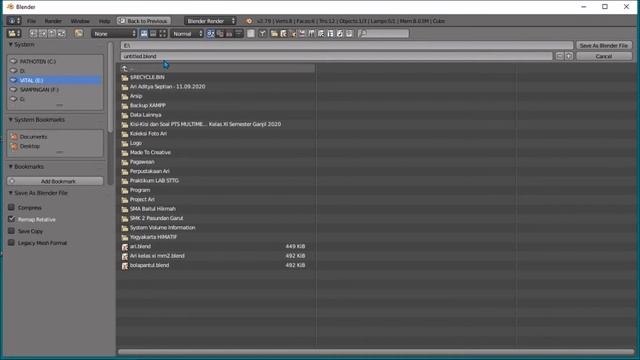Image resolution: width=640 pixels, height=360 pixels.
Task: Toggle the font files filter
Action: click(x=331, y=33)
